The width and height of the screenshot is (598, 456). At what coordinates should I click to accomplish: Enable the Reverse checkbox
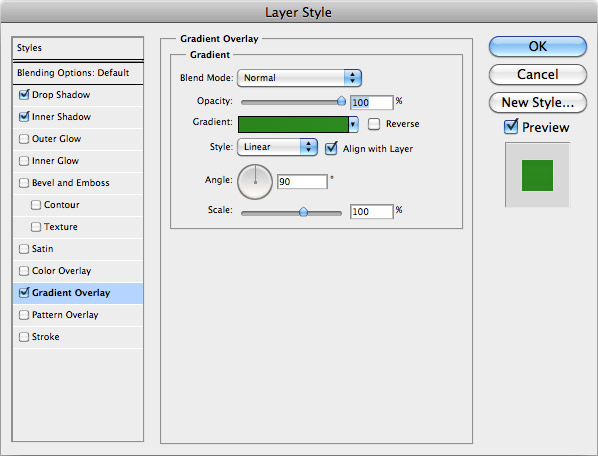coord(374,124)
